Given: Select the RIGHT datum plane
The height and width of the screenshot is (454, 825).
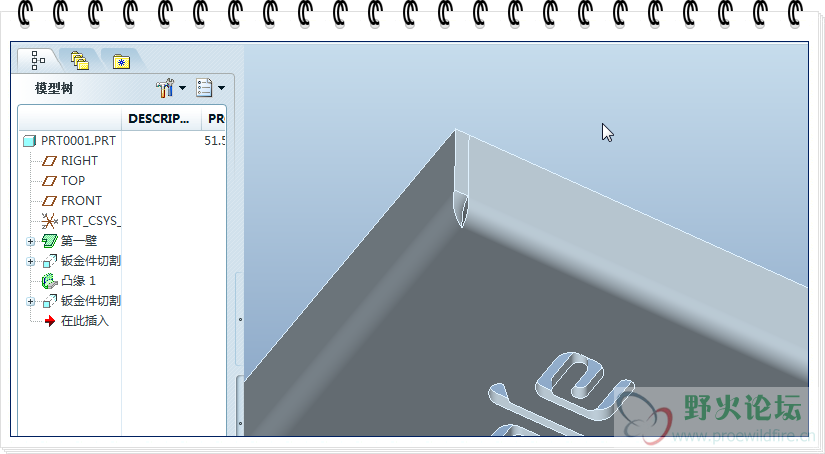Looking at the screenshot, I should (x=79, y=160).
